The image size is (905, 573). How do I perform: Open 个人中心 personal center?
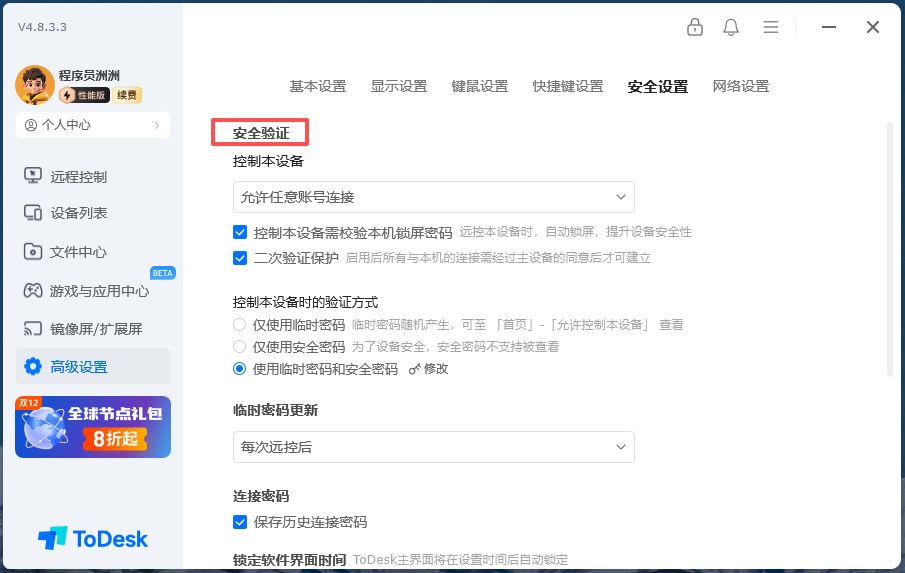pos(93,125)
